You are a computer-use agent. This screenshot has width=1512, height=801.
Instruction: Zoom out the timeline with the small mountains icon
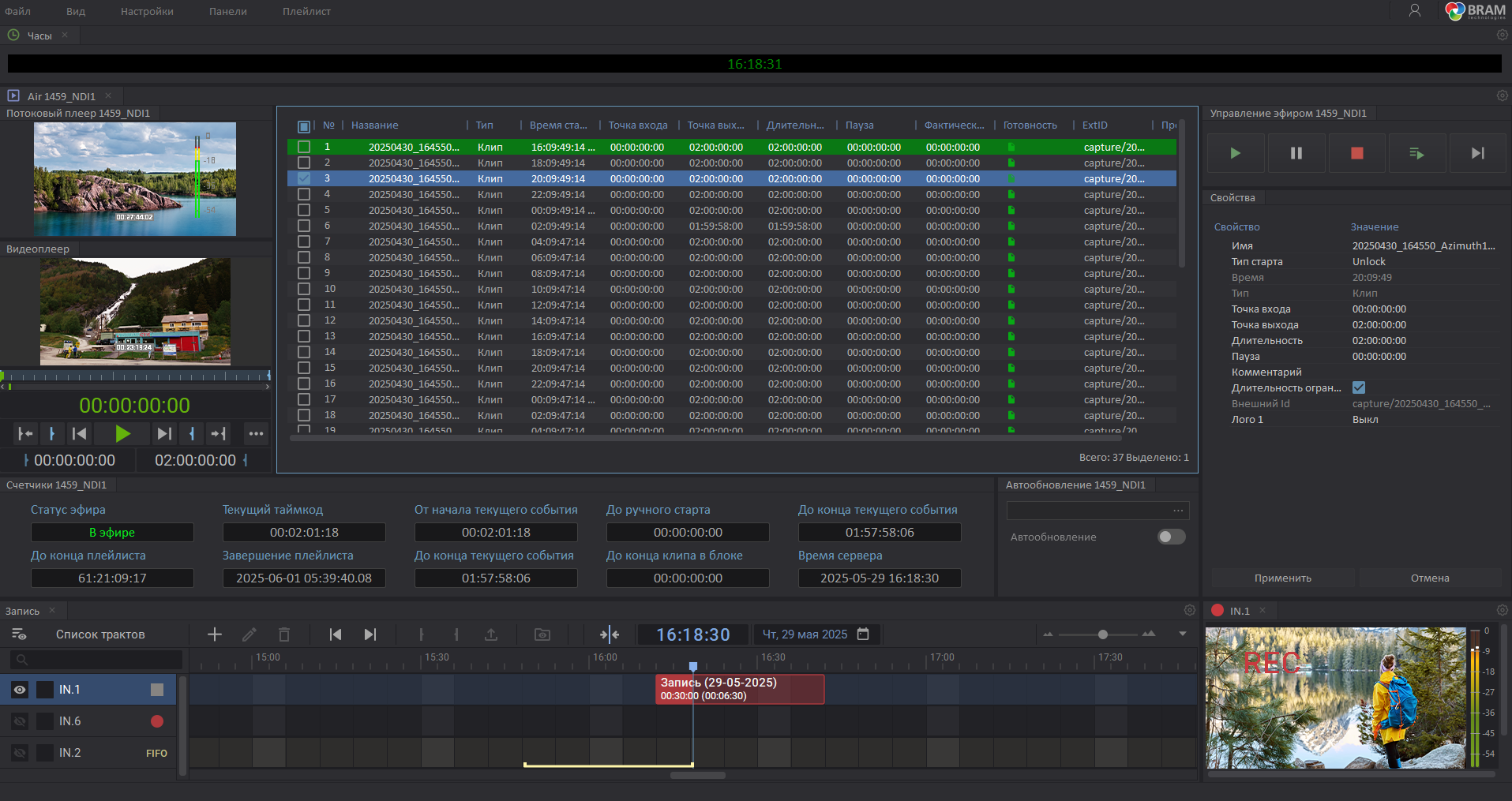pos(1048,634)
